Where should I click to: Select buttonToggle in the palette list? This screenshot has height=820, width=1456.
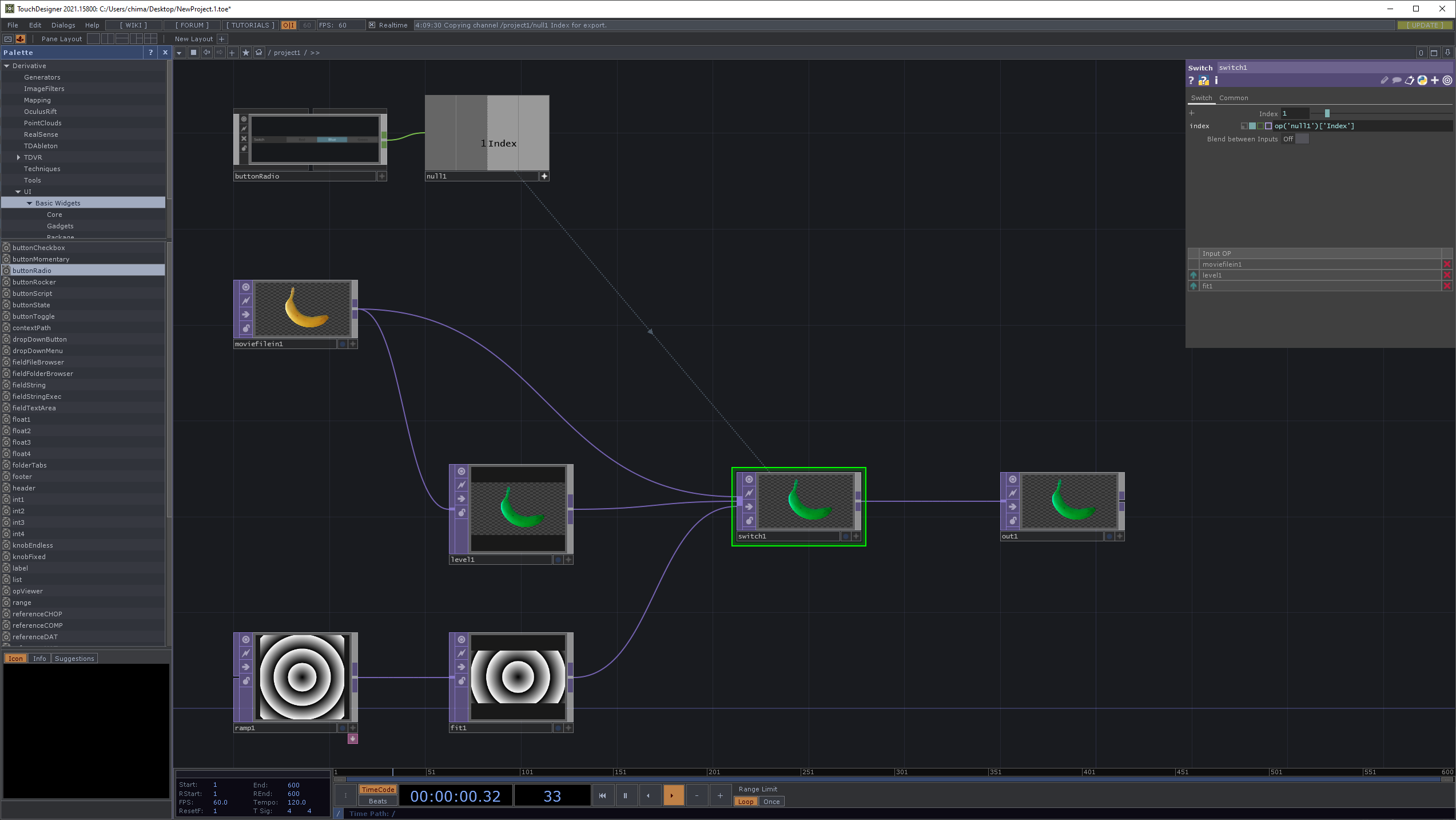(34, 316)
